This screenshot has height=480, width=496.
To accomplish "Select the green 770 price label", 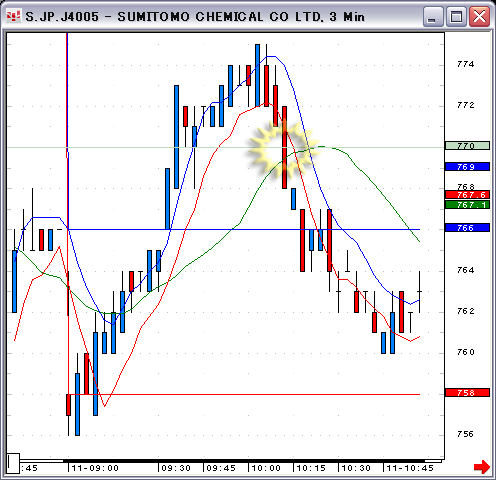I will point(467,146).
